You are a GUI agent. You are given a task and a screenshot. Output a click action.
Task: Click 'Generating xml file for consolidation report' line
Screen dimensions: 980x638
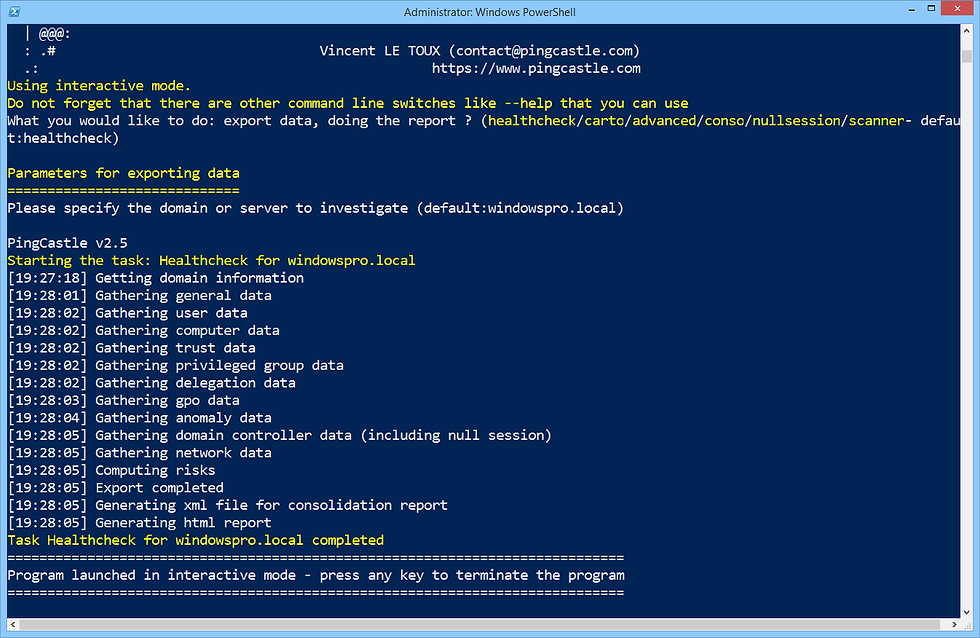click(228, 506)
